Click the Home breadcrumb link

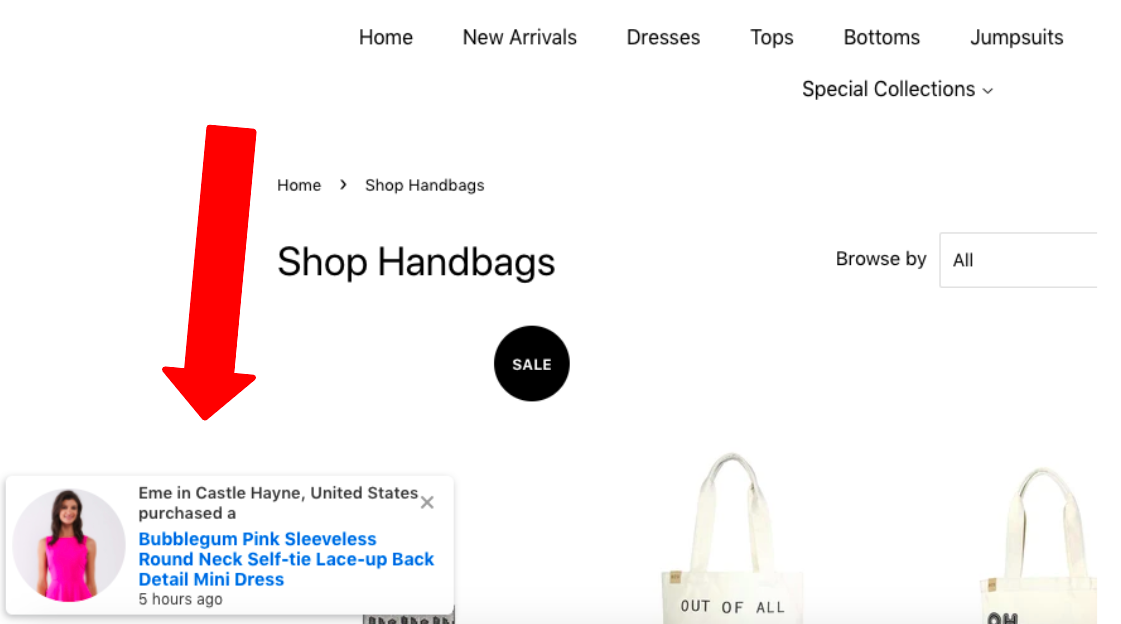pos(299,185)
